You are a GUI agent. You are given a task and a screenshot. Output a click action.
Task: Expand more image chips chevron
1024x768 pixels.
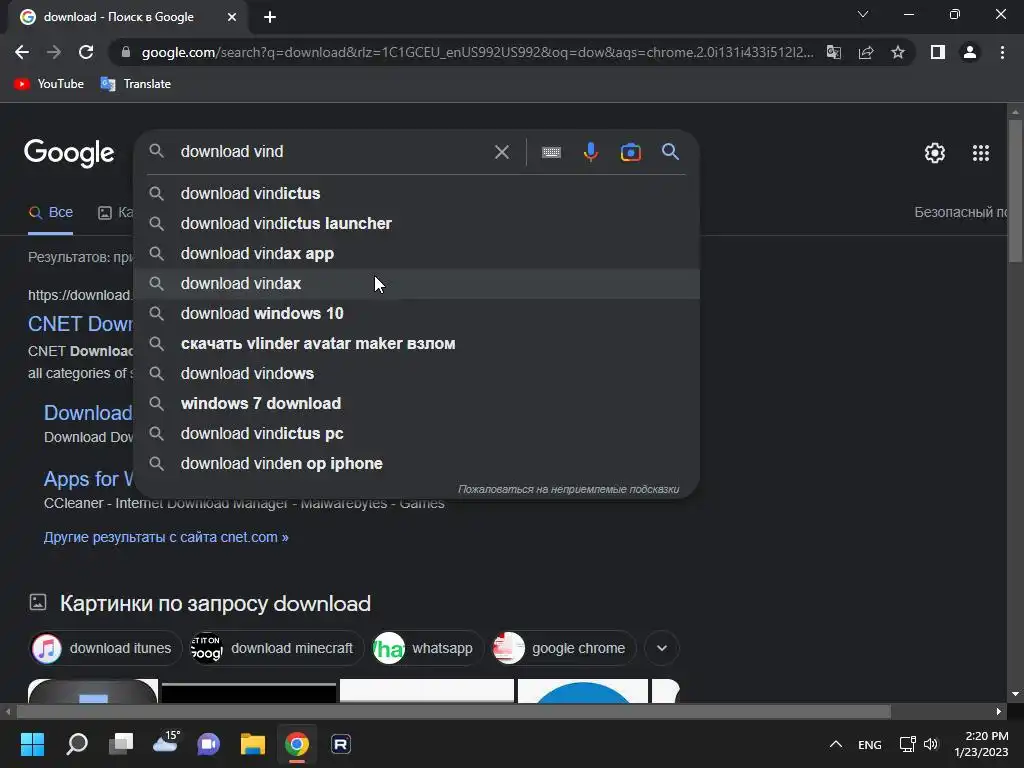point(662,648)
